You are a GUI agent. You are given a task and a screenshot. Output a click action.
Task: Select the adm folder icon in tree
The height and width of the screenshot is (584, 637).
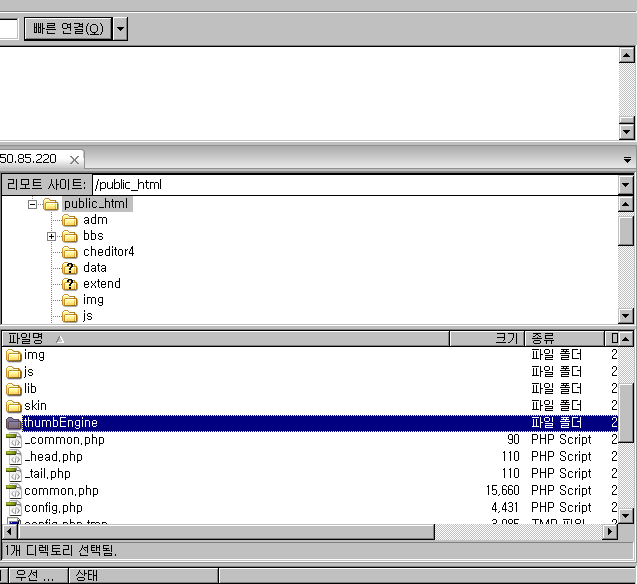[70, 220]
